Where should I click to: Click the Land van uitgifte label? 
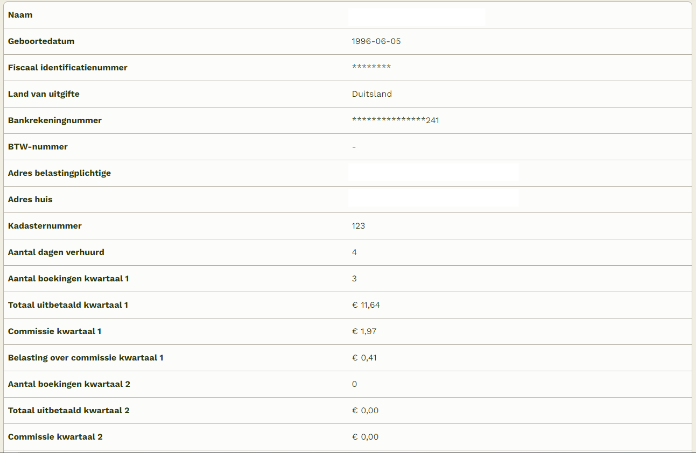(x=44, y=94)
